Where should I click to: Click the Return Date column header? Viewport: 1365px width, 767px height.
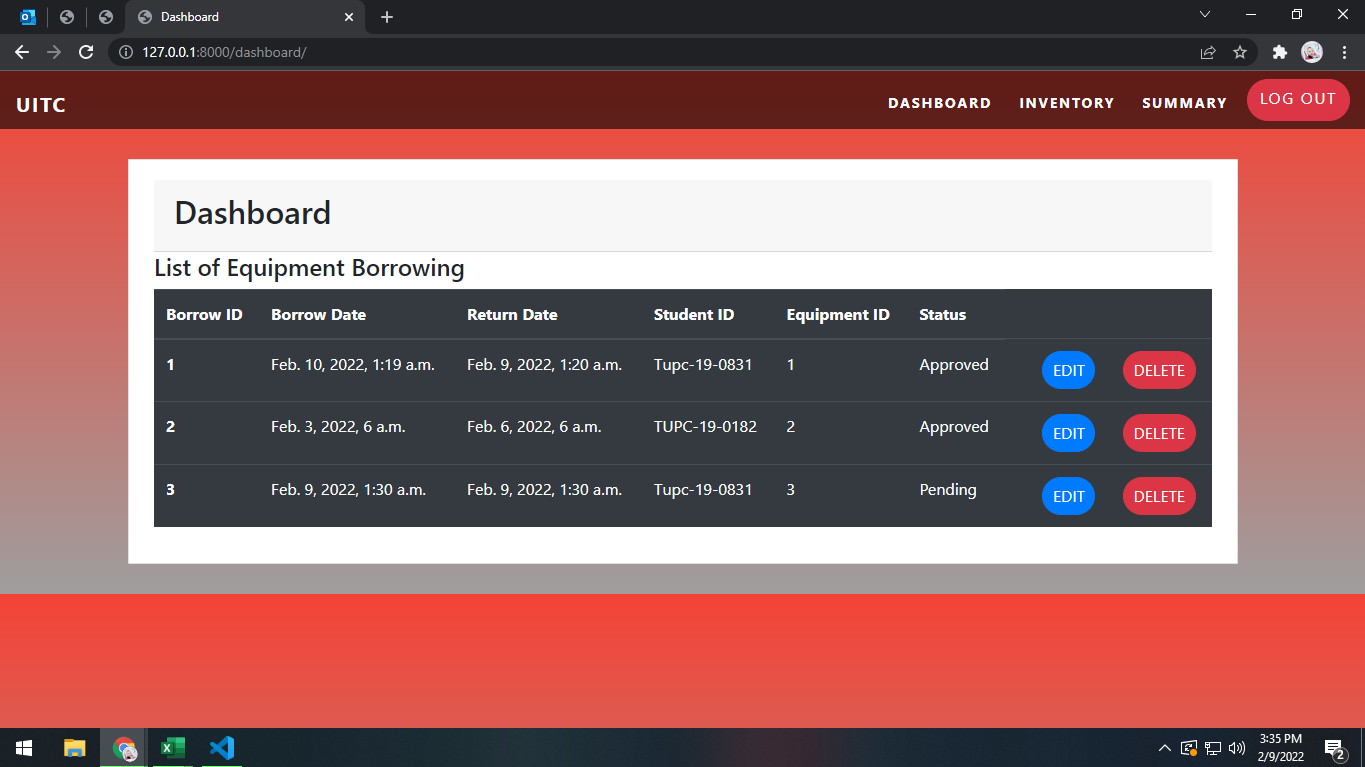(512, 314)
